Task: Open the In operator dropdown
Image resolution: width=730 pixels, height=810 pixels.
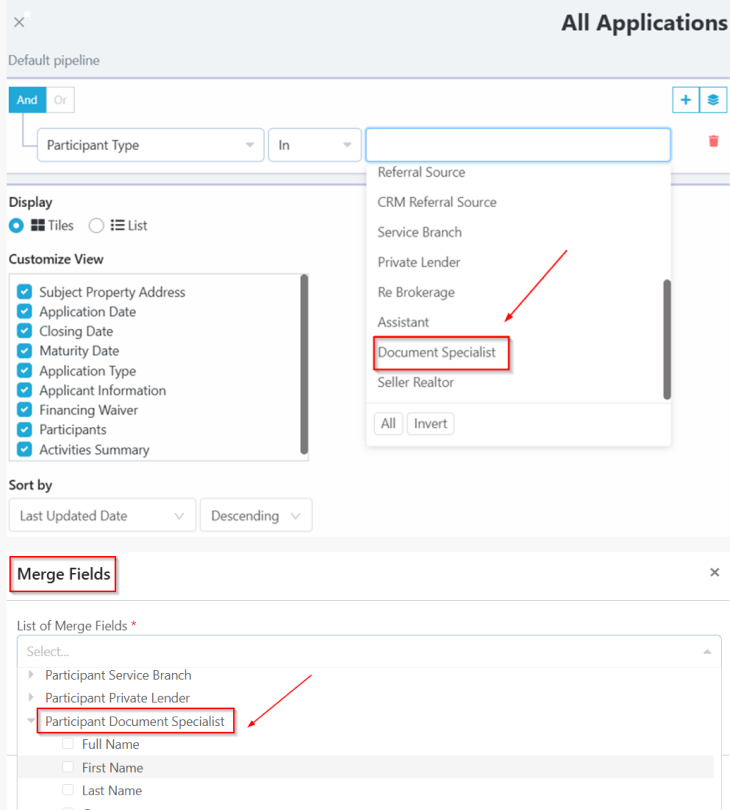Action: [314, 145]
